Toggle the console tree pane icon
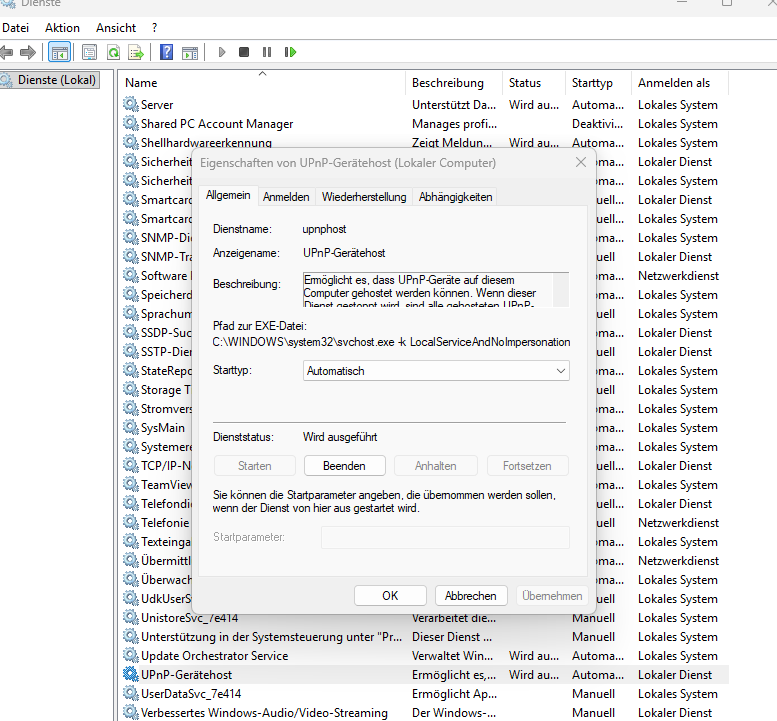This screenshot has height=721, width=777. 59,52
